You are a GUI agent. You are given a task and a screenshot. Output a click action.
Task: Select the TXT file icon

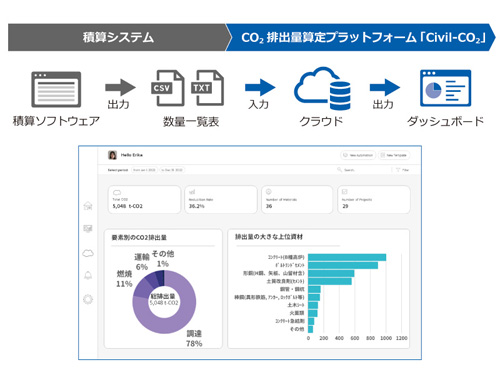[x=207, y=88]
